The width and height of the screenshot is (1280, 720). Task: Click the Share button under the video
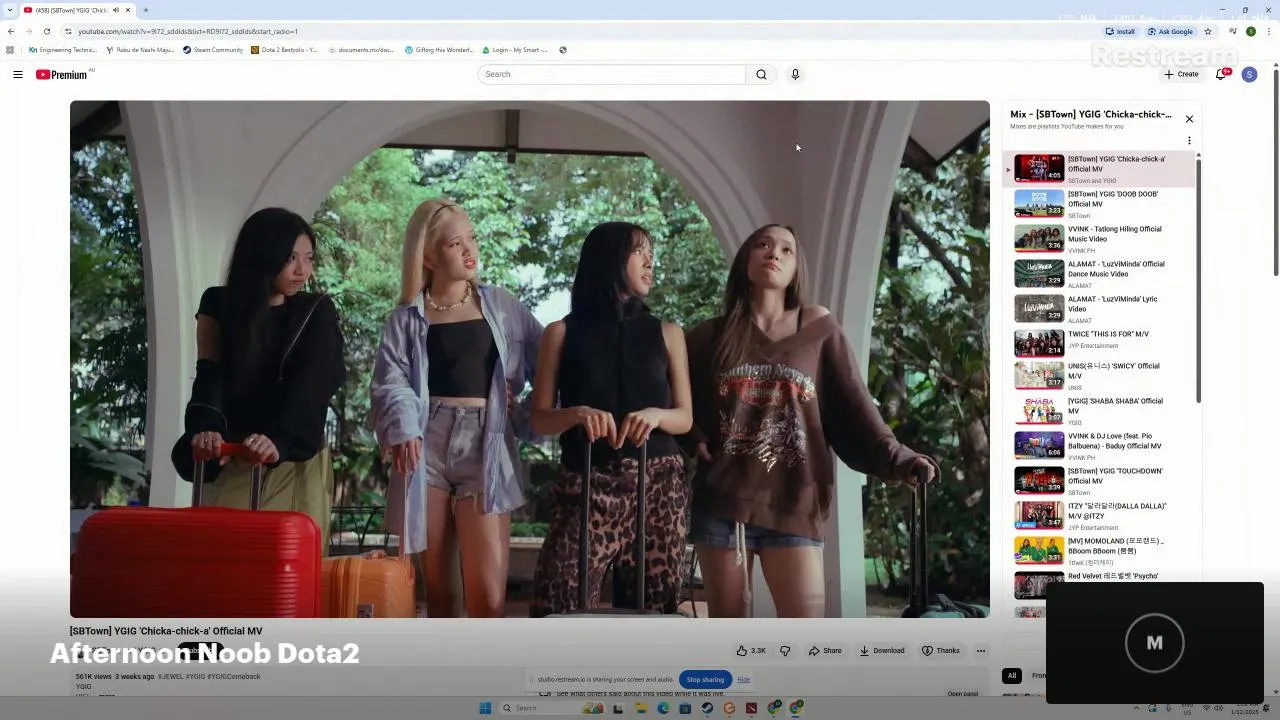(825, 651)
